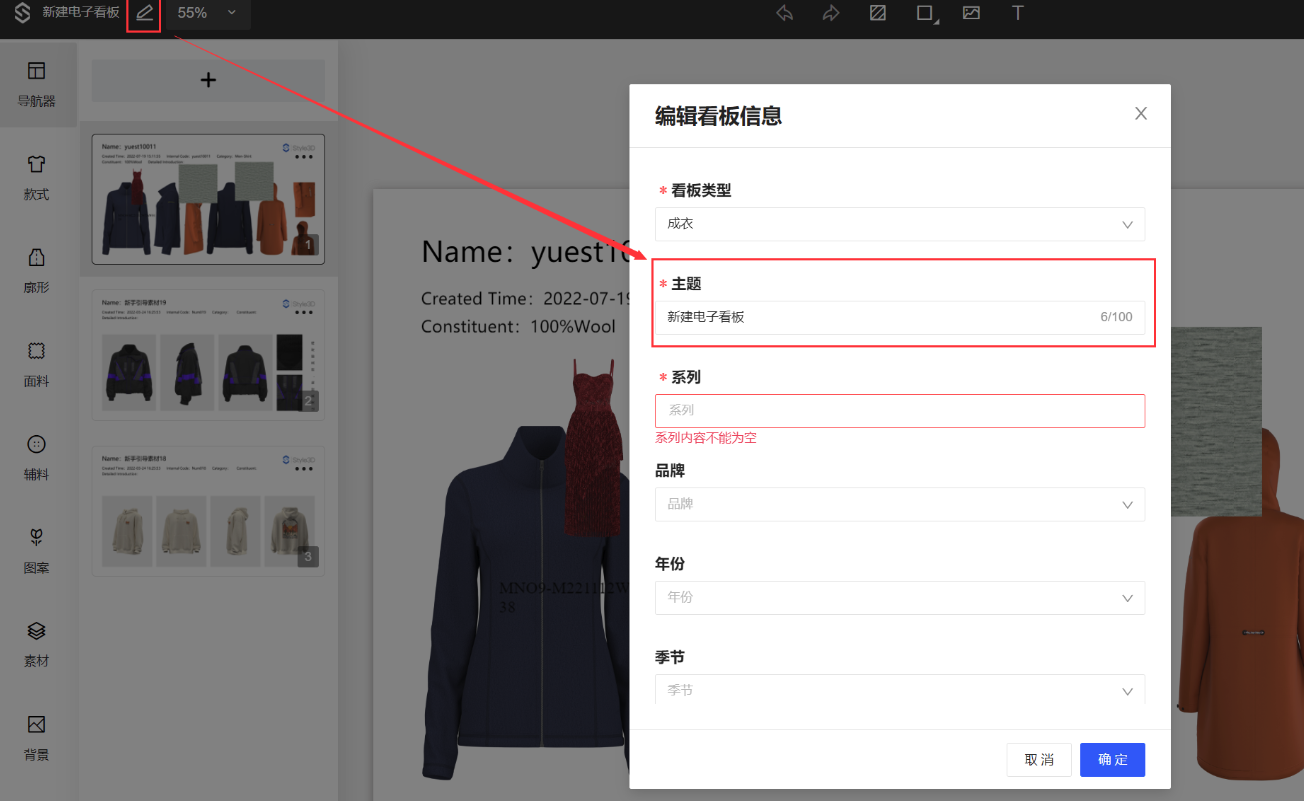Expand the 品牌 brand dropdown
Screen dimensions: 1304x801
click(899, 504)
